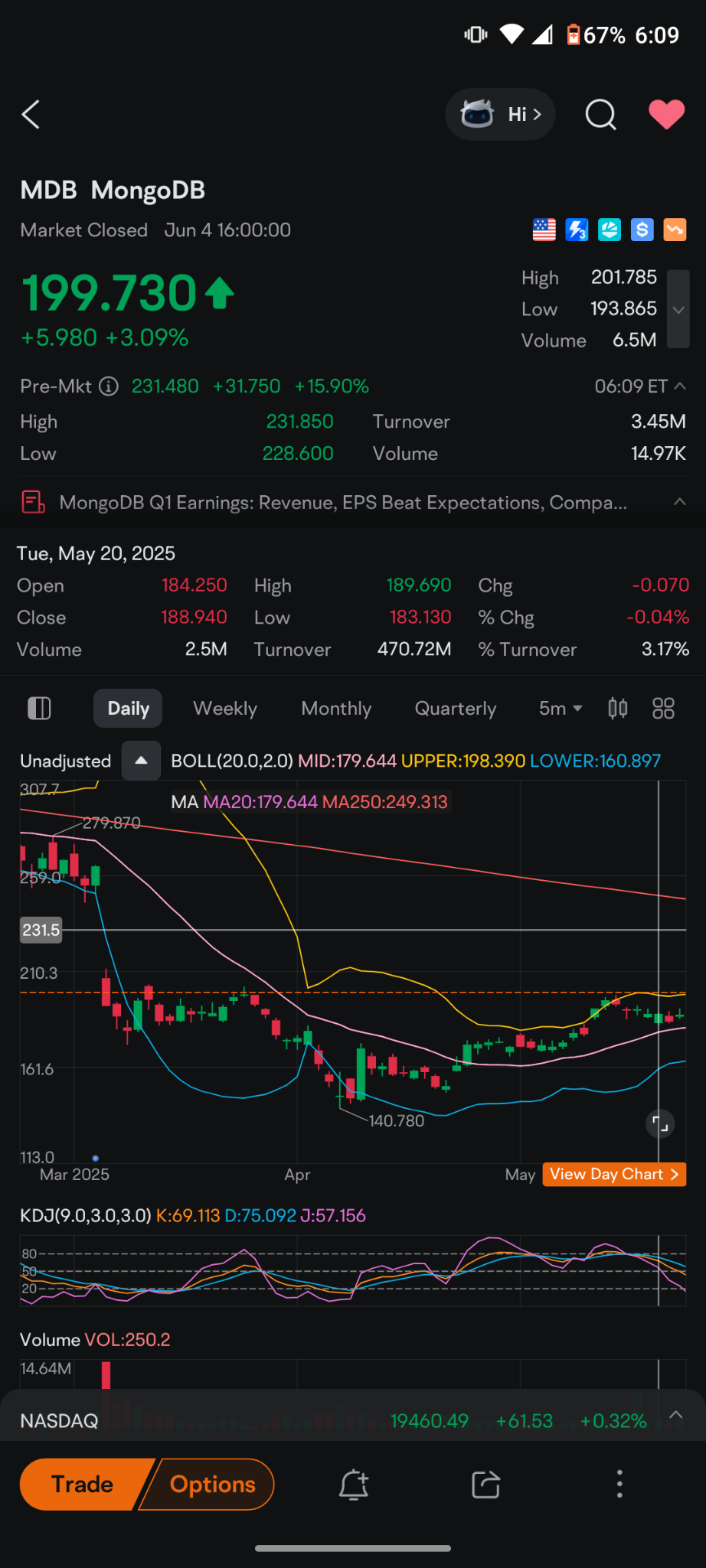Collapse the news headline chevron

tap(679, 502)
